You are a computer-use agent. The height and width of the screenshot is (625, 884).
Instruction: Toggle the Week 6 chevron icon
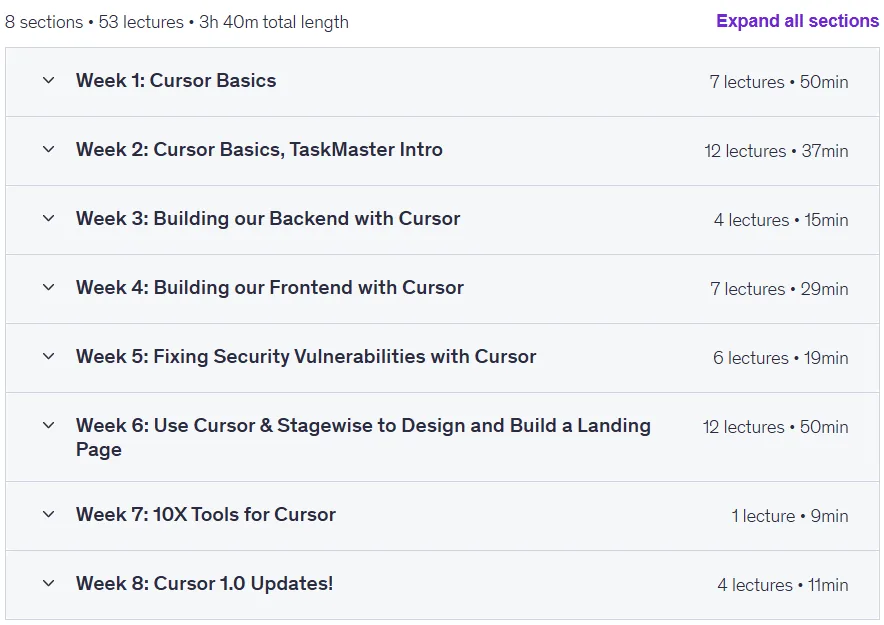point(48,425)
